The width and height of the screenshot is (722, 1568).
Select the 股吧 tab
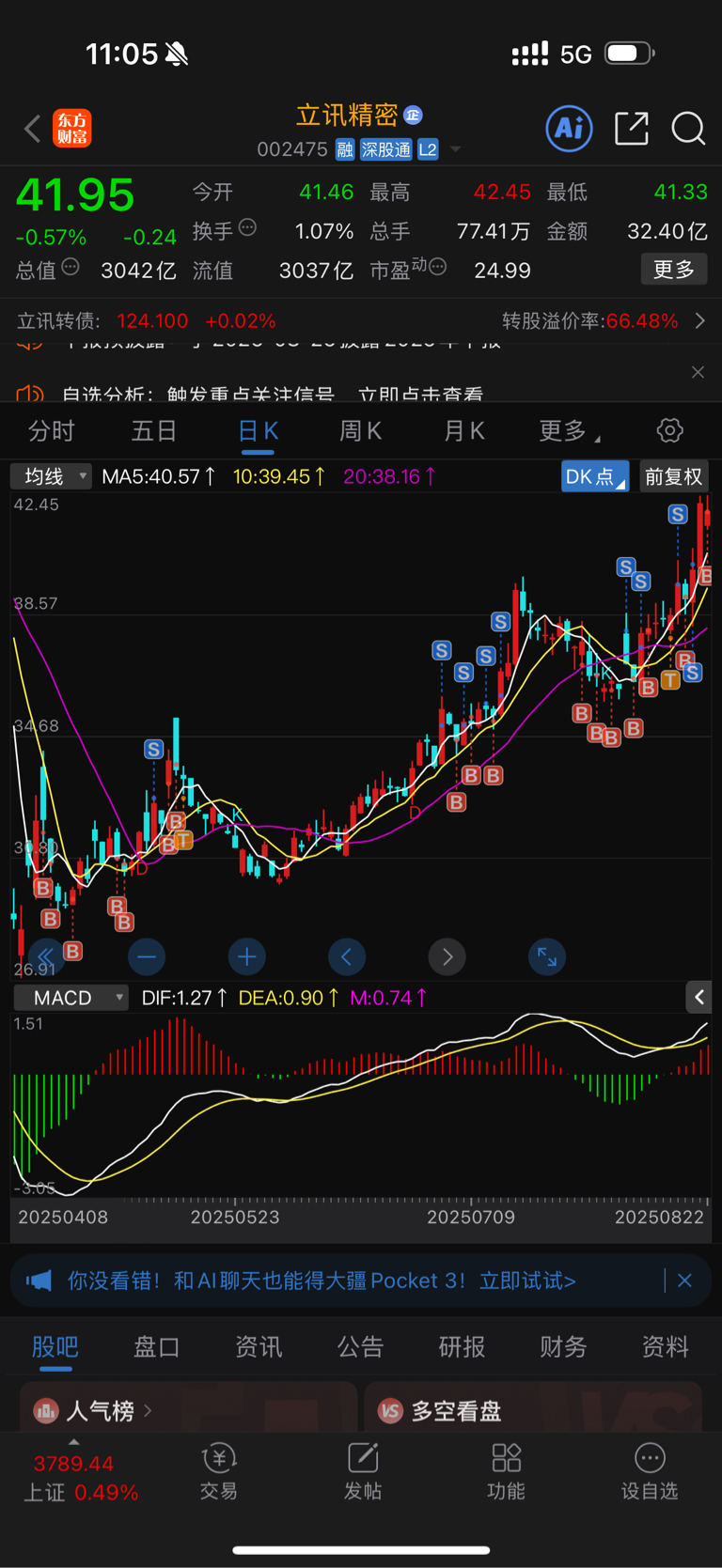pyautogui.click(x=55, y=1347)
